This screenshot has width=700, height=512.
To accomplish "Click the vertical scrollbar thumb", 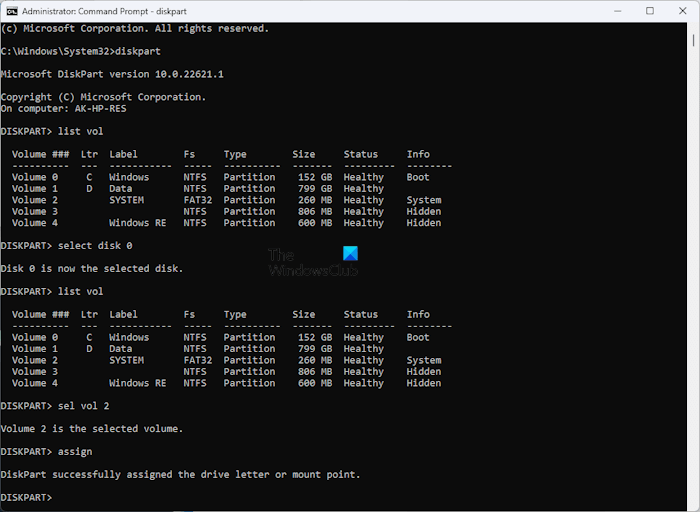I will pos(693,41).
